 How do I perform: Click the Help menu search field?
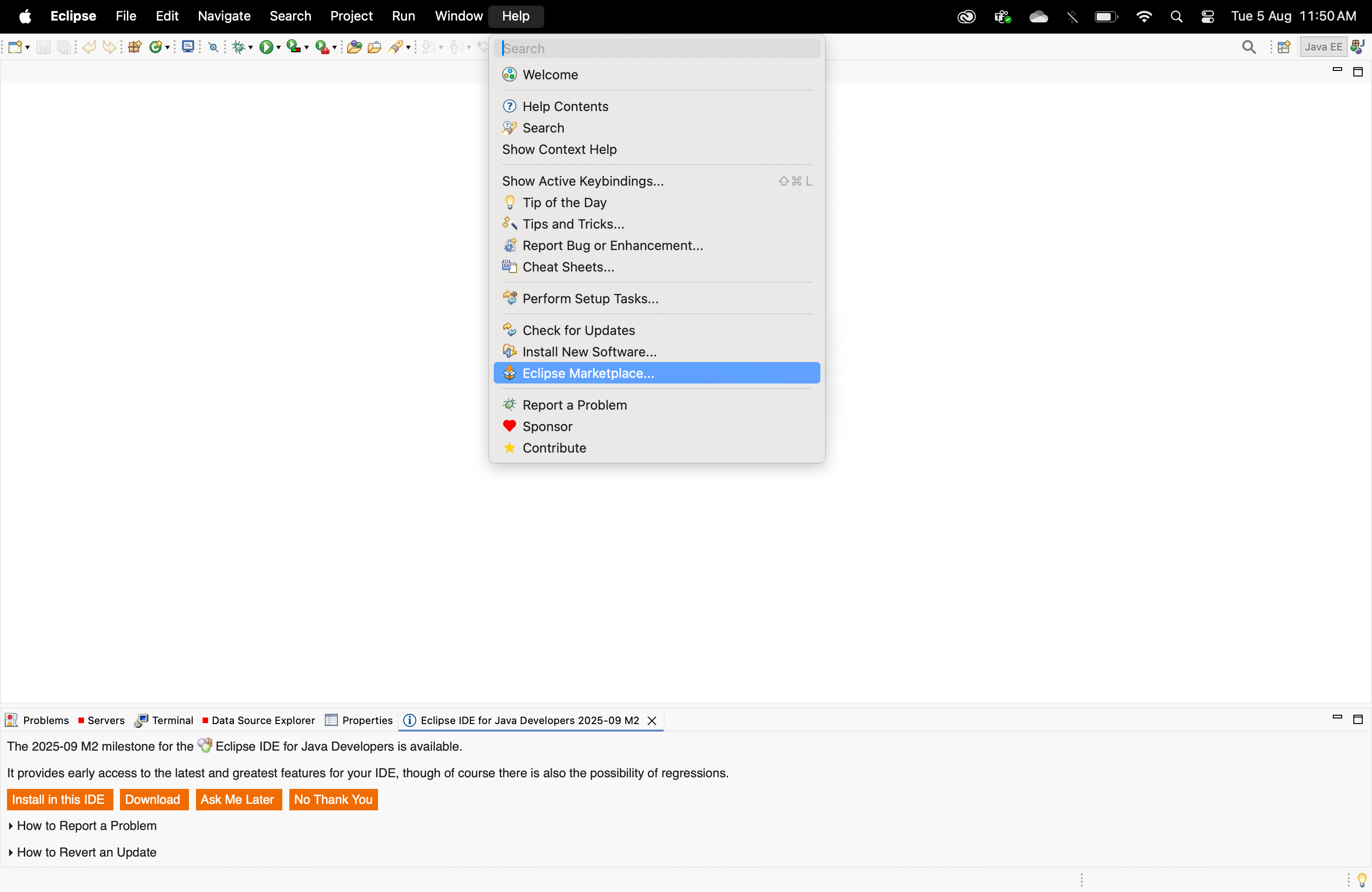click(x=657, y=49)
